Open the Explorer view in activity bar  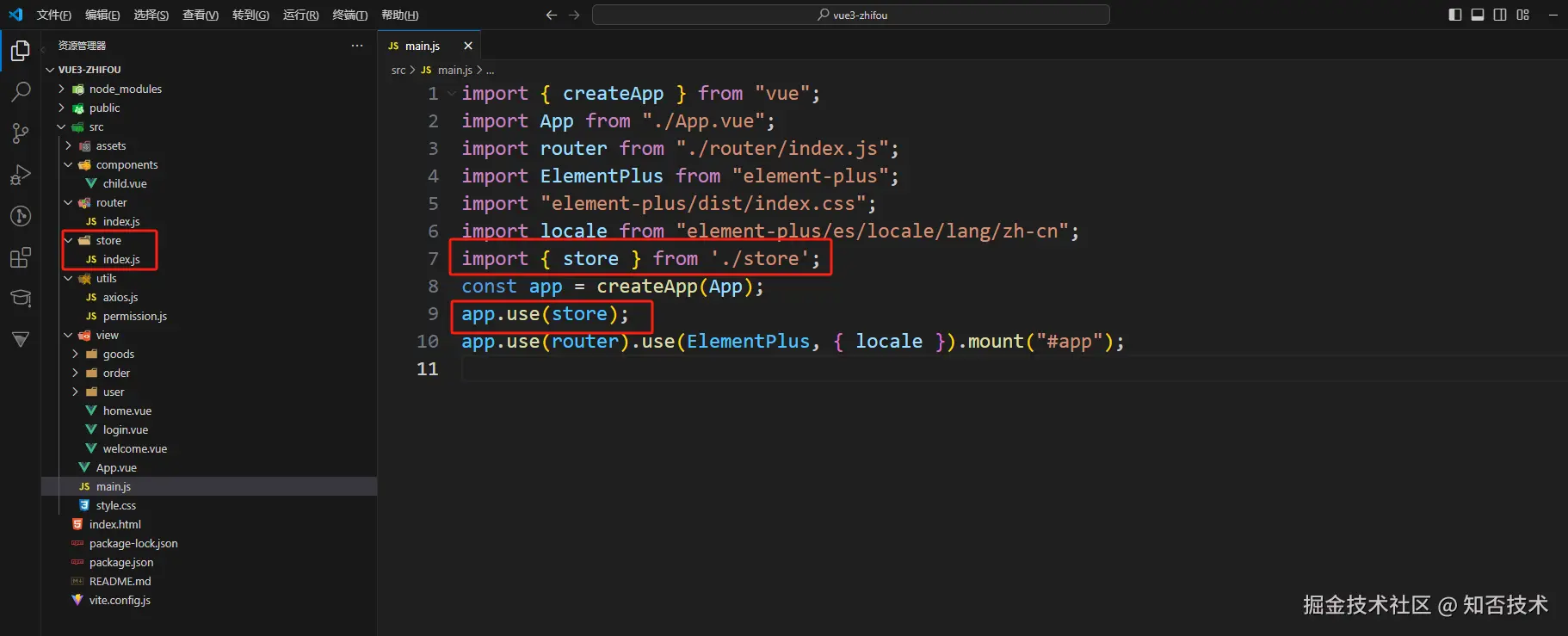tap(21, 52)
